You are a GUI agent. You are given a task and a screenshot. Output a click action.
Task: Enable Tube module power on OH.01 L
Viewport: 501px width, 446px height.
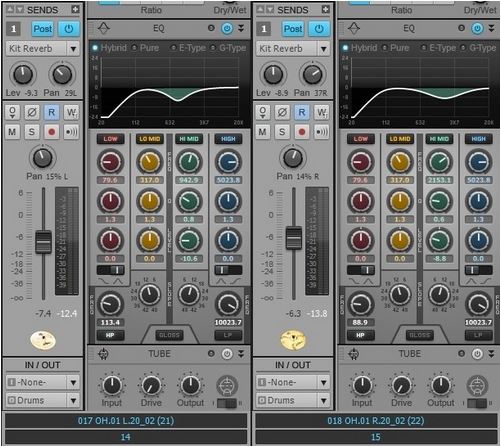point(227,354)
